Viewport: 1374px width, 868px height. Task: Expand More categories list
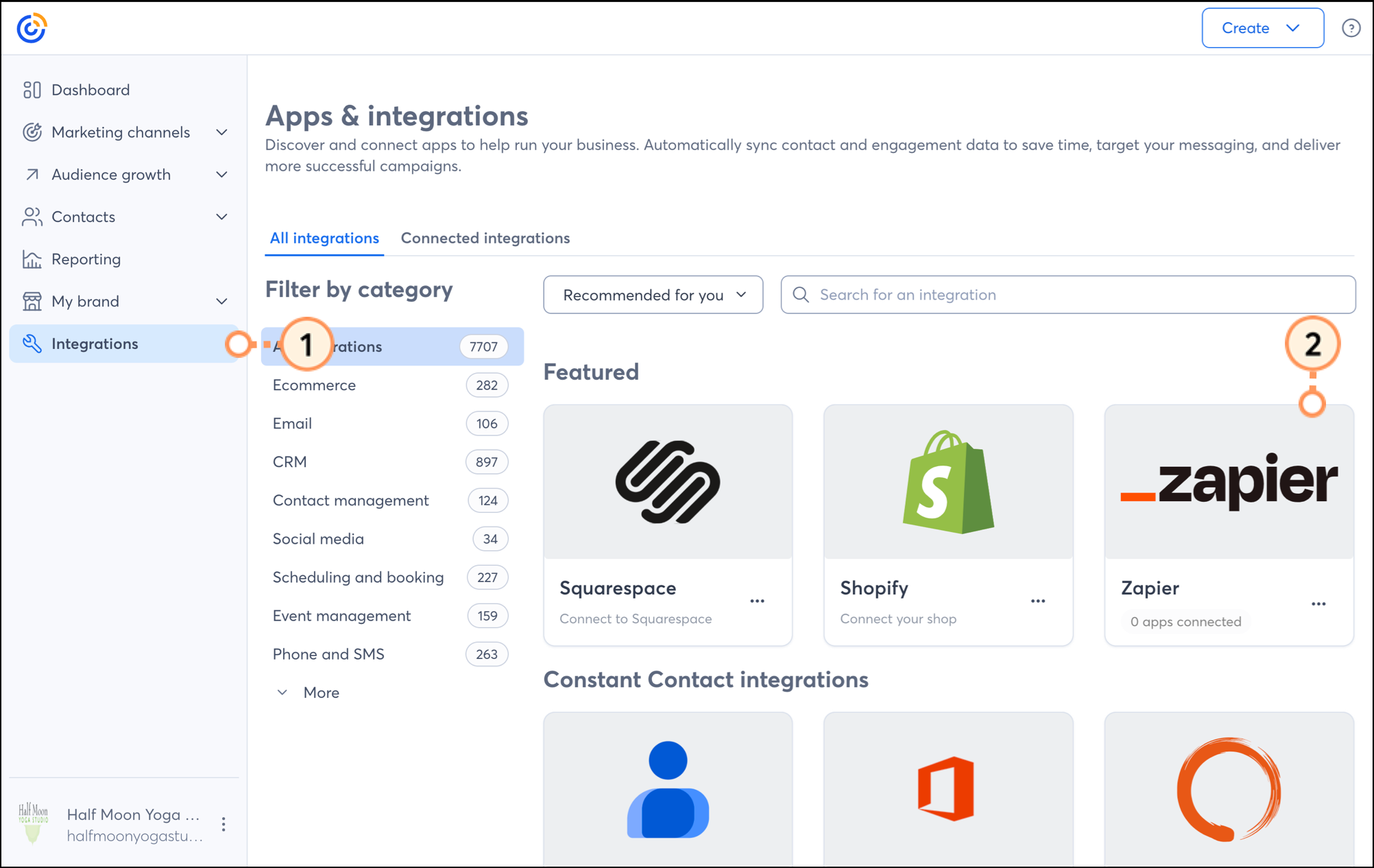click(308, 692)
